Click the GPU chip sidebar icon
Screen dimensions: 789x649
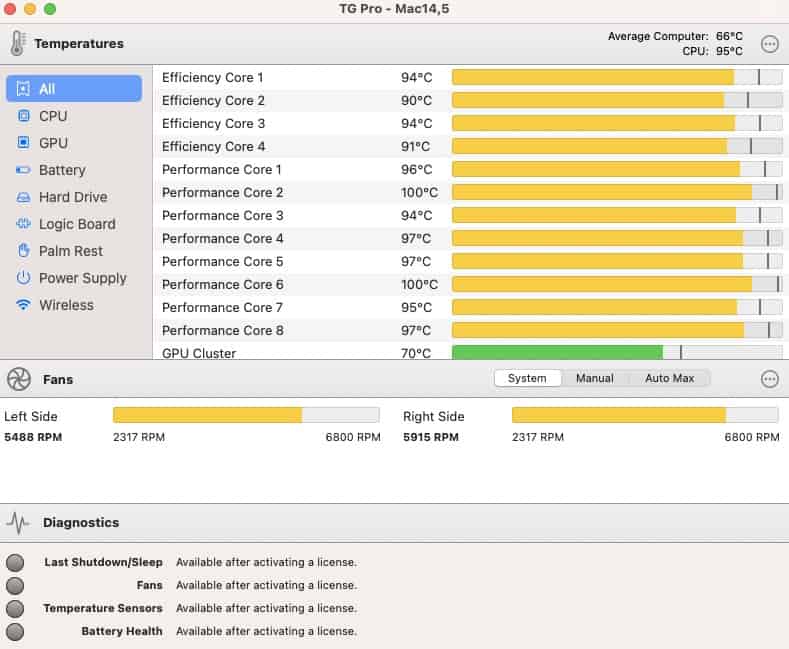tap(23, 143)
